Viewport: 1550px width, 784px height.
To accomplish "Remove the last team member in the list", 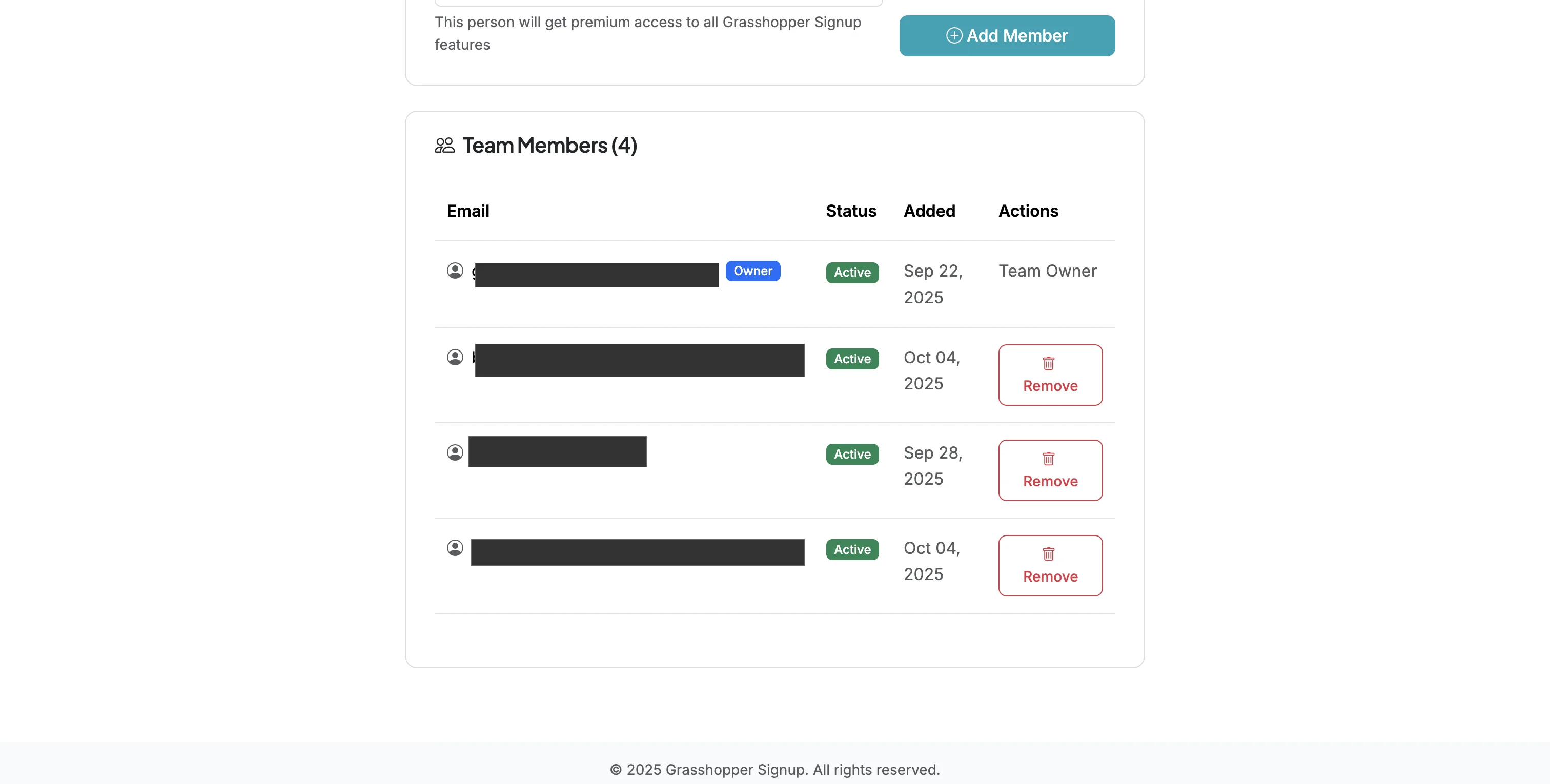I will (1050, 565).
